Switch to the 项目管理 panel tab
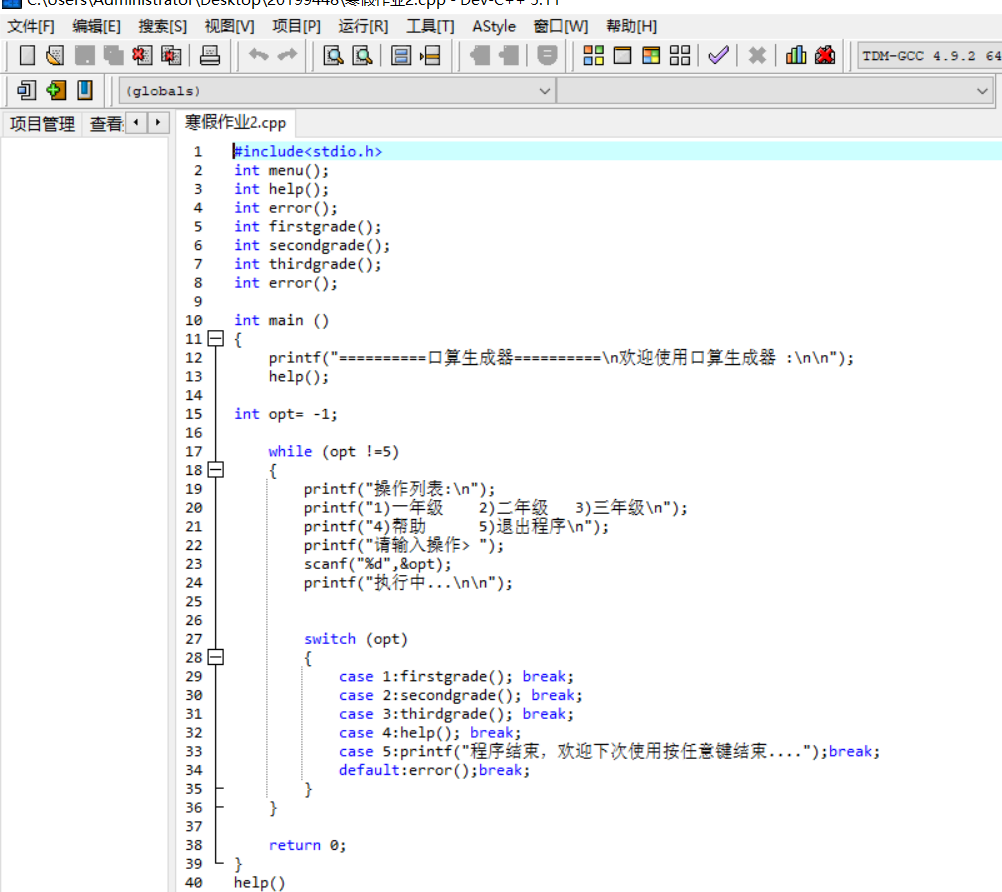Image resolution: width=1002 pixels, height=892 pixels. pos(42,124)
